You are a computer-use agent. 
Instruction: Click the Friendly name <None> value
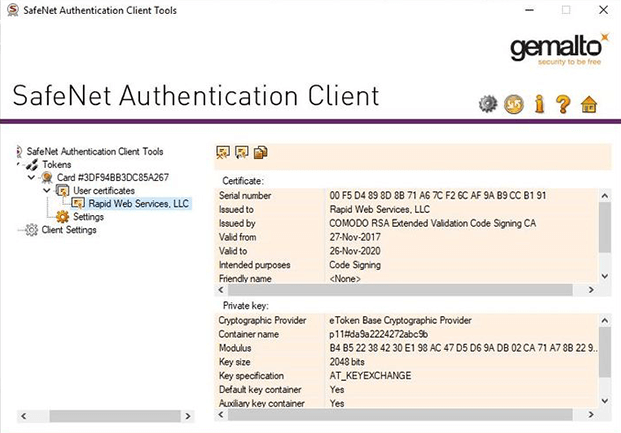click(345, 278)
